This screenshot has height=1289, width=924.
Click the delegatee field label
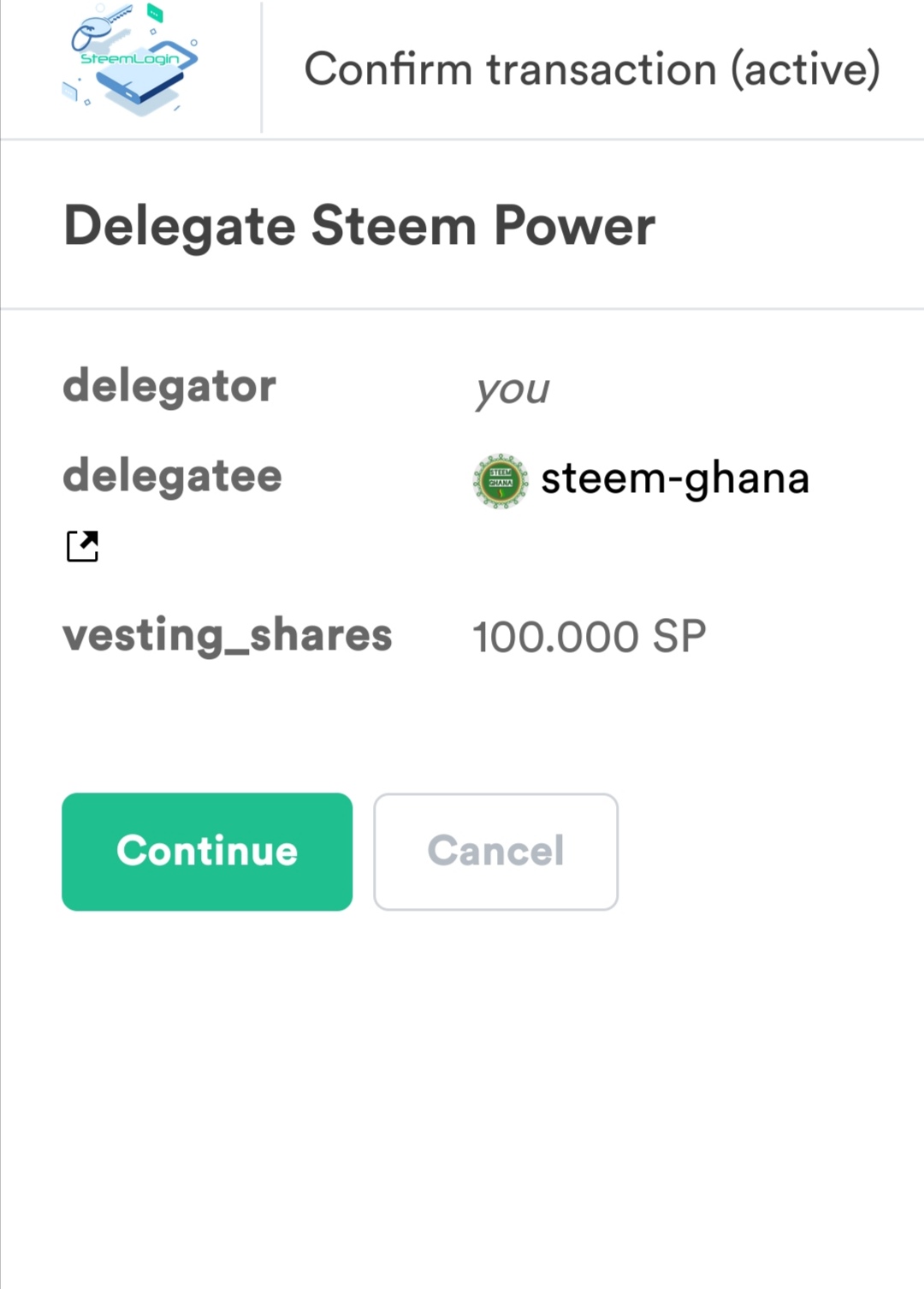(x=172, y=476)
